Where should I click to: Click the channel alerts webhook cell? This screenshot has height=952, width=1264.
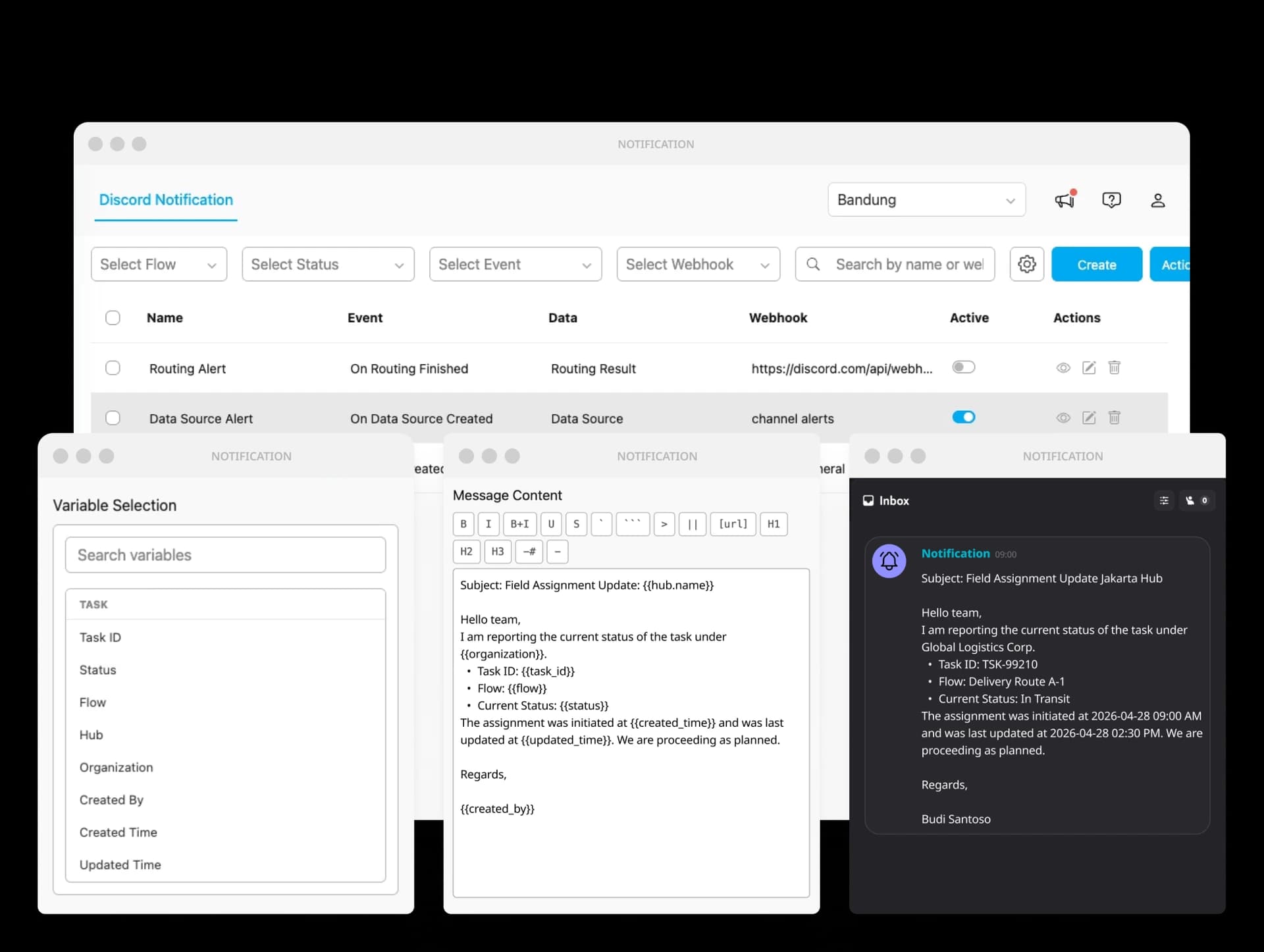pyautogui.click(x=793, y=419)
